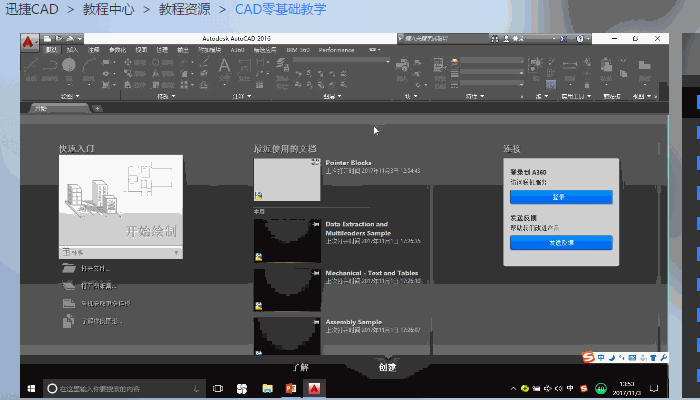Click the 开始绘制 Start Drawing tile
The width and height of the screenshot is (700, 400).
[x=121, y=200]
